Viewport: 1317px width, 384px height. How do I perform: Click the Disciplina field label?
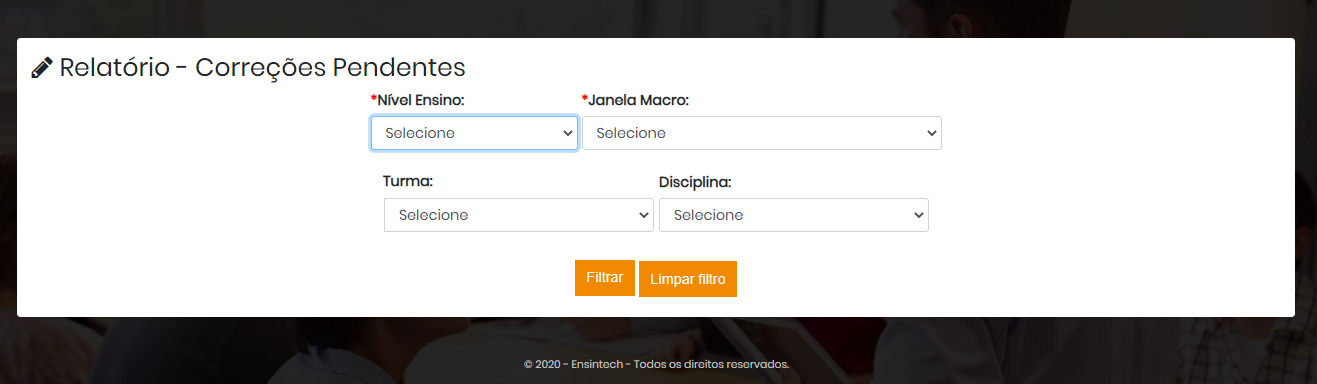(695, 182)
